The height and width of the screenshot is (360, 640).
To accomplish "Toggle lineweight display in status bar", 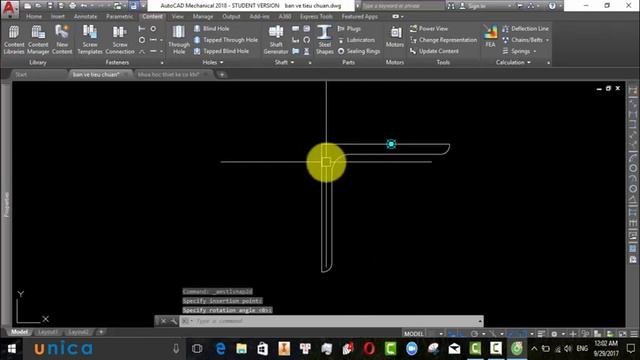I will point(541,334).
